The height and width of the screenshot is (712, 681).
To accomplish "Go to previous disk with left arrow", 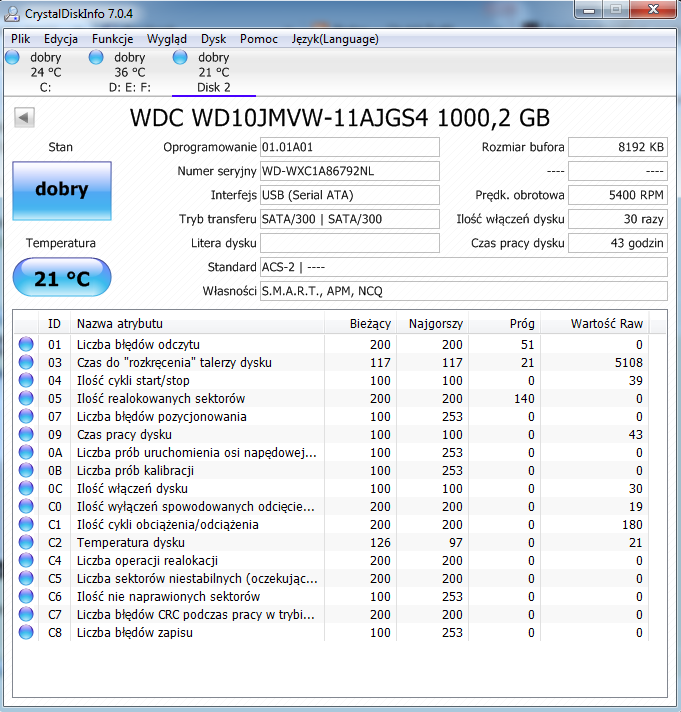I will pos(24,118).
